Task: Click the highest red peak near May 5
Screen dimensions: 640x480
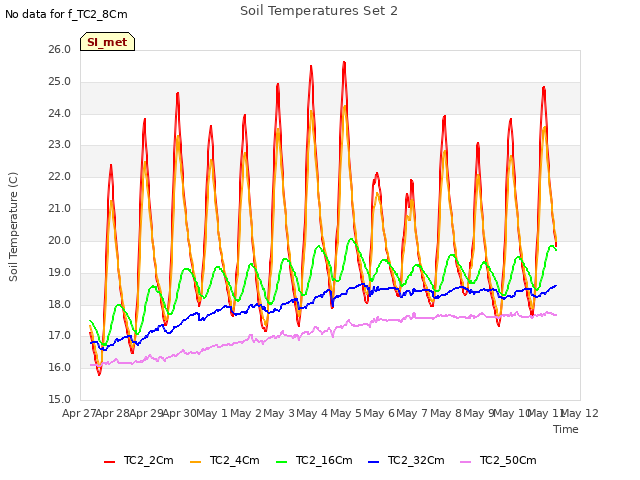Action: click(x=344, y=62)
